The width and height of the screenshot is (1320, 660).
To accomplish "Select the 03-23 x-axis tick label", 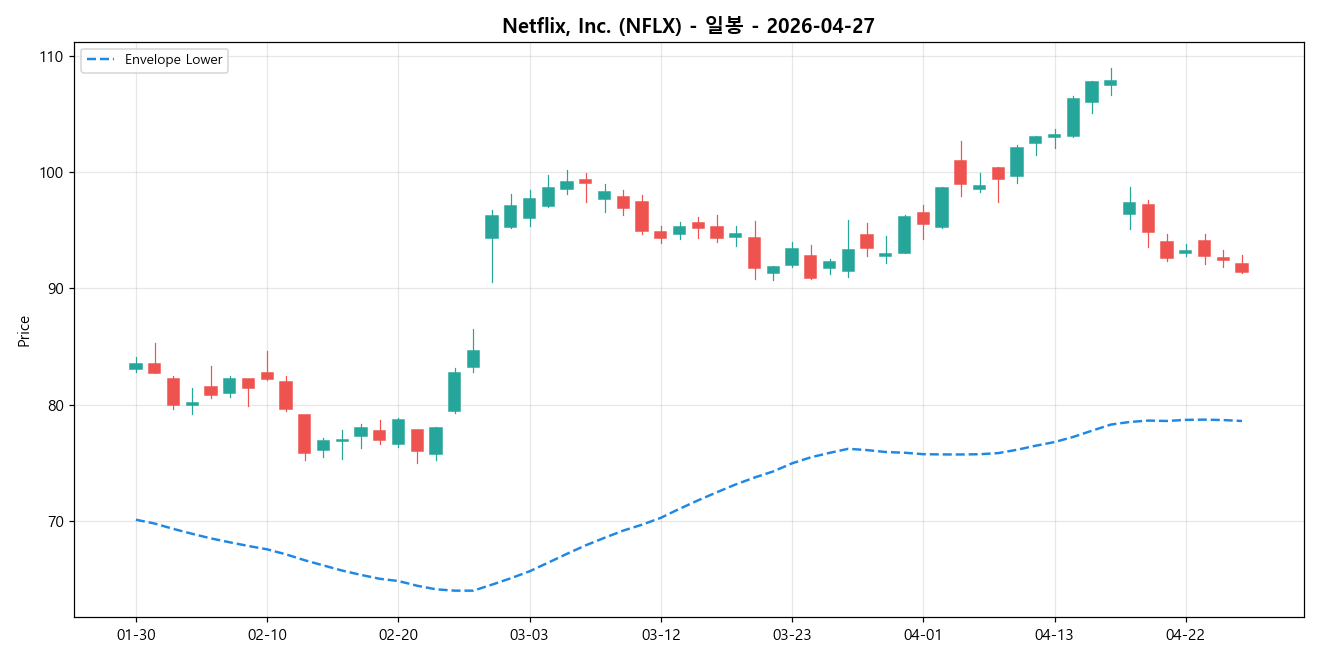I will pyautogui.click(x=789, y=634).
